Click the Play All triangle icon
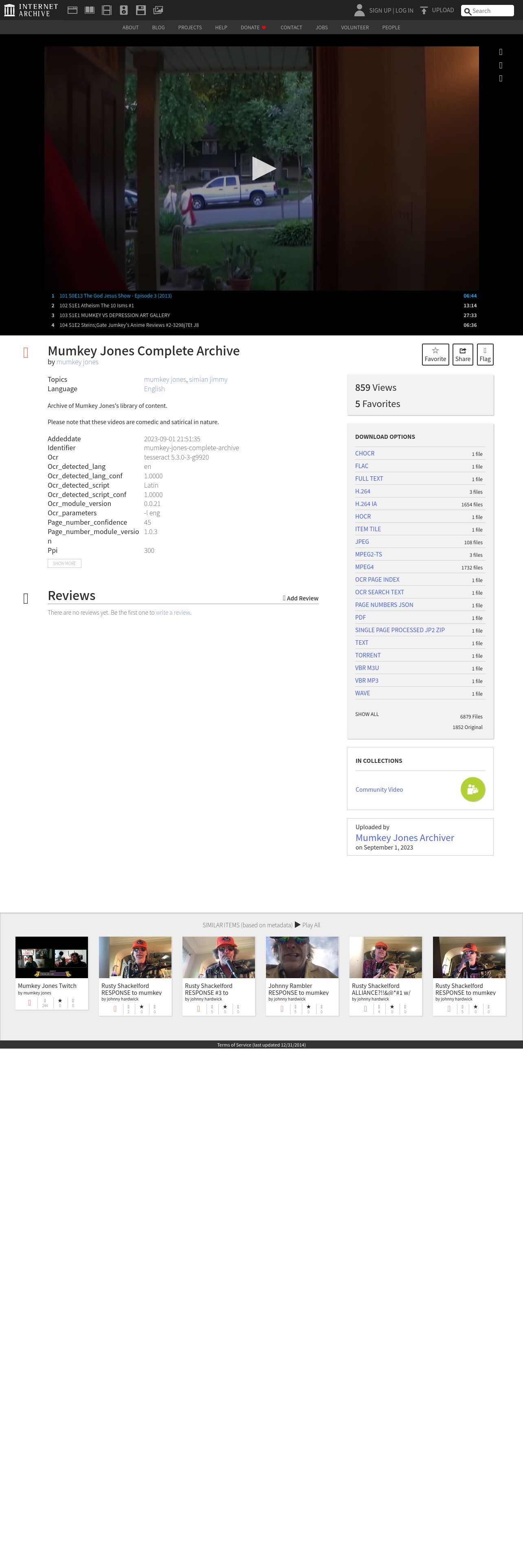The height and width of the screenshot is (1568, 523). [298, 924]
